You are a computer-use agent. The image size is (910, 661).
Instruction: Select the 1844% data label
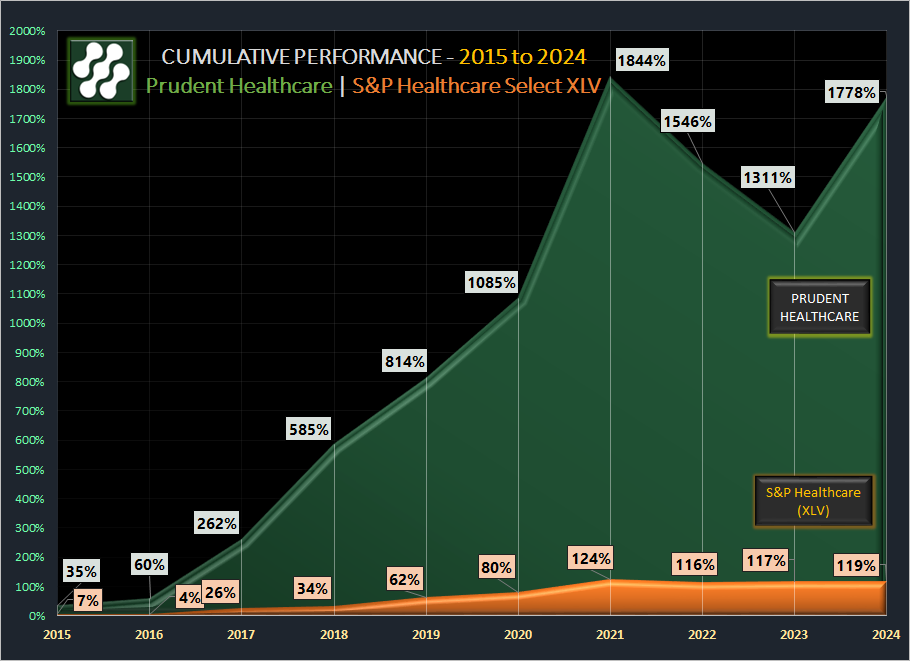642,60
